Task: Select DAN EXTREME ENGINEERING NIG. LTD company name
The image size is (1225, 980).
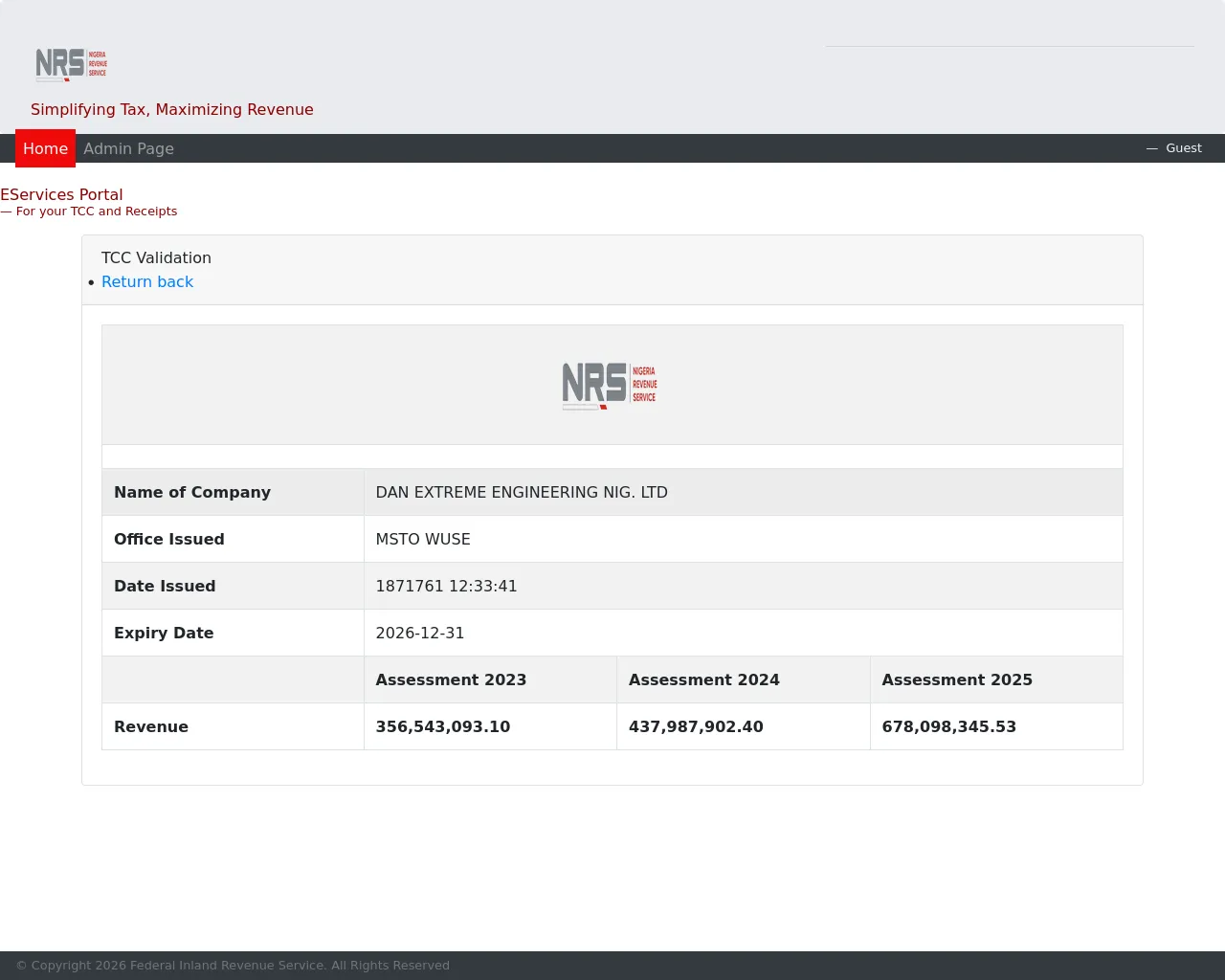Action: point(522,492)
